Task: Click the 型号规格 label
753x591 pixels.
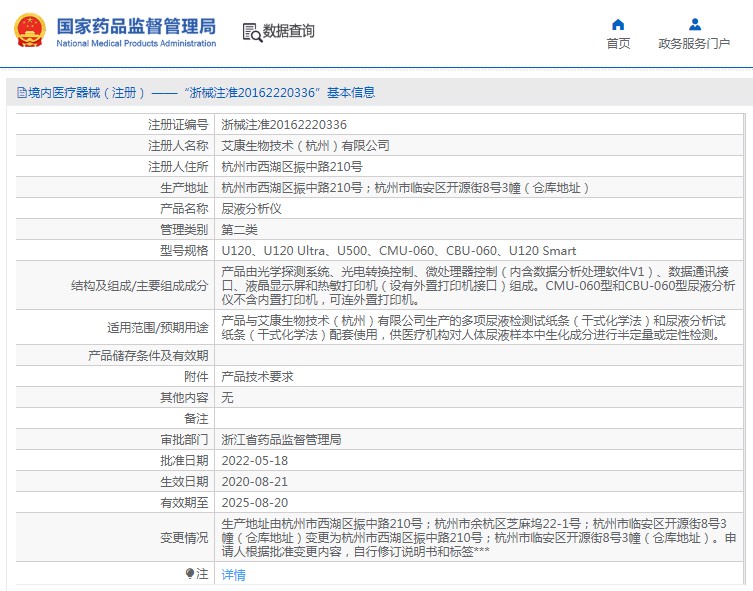Action: click(184, 251)
